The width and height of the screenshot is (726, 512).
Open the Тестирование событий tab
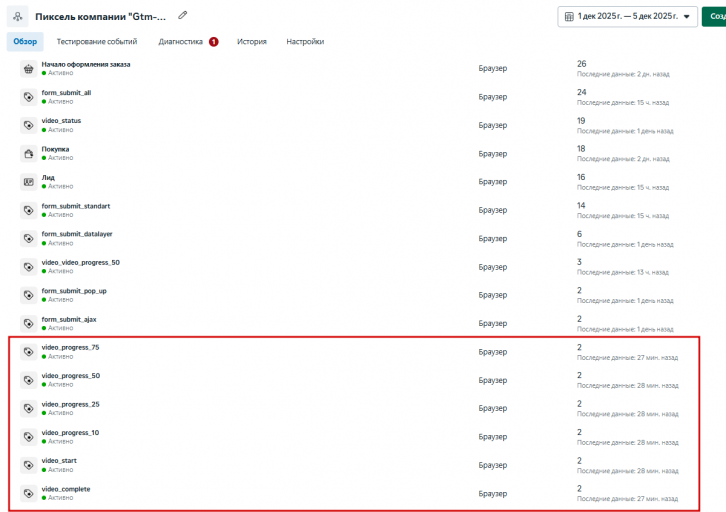coord(97,42)
